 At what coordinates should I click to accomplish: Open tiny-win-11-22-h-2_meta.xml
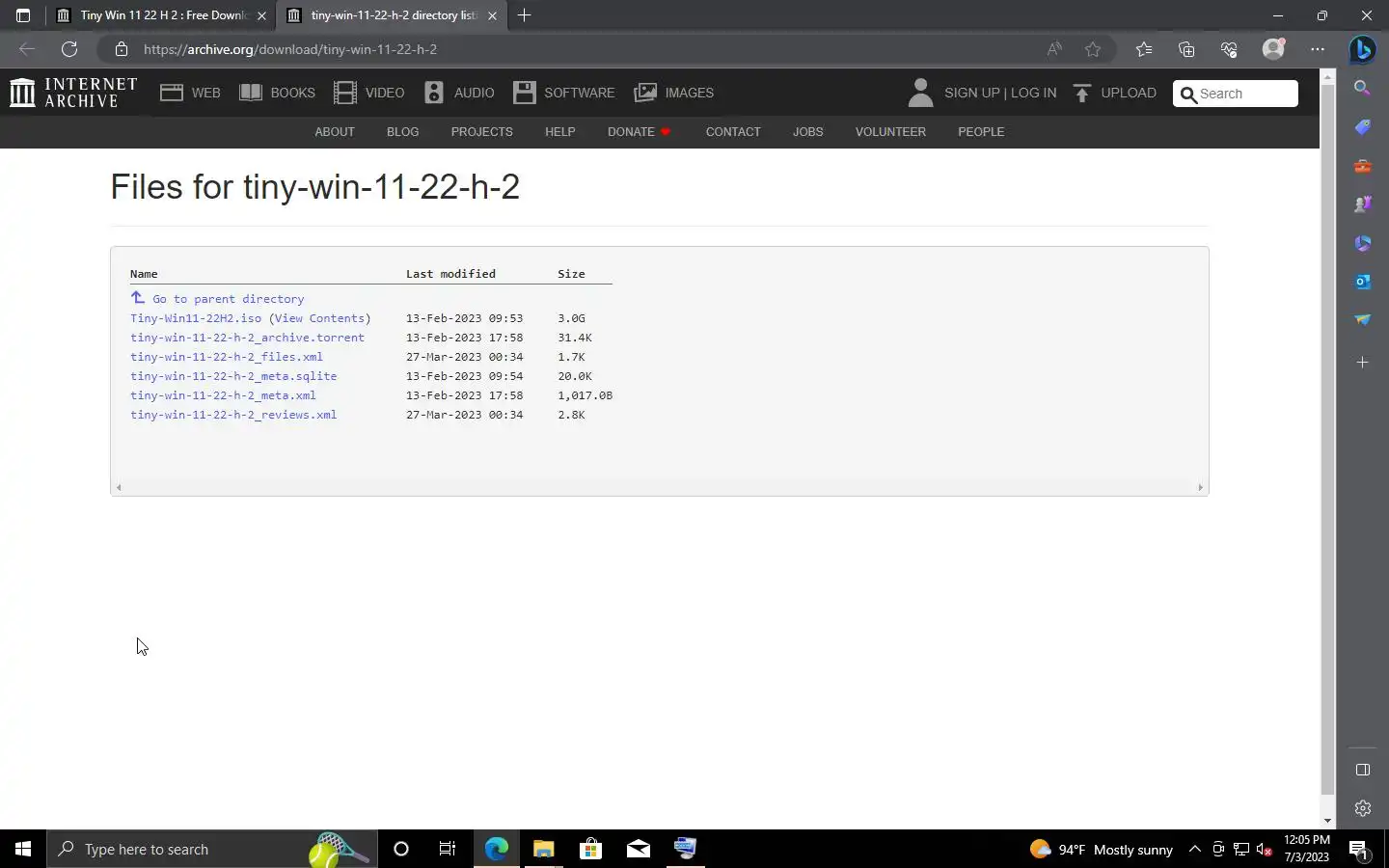click(223, 395)
